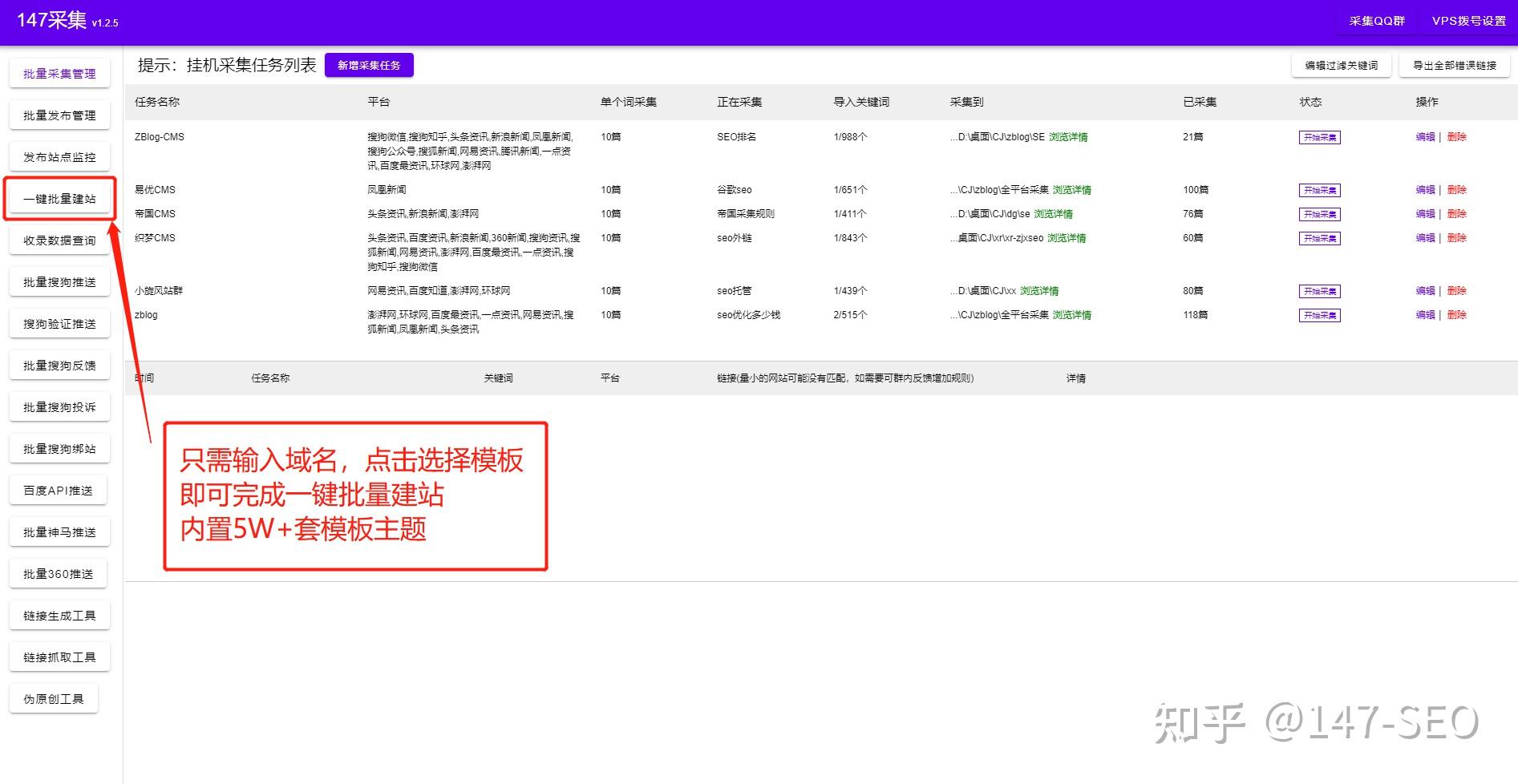Select 搜狗验证推送 in the sidebar

[x=59, y=323]
